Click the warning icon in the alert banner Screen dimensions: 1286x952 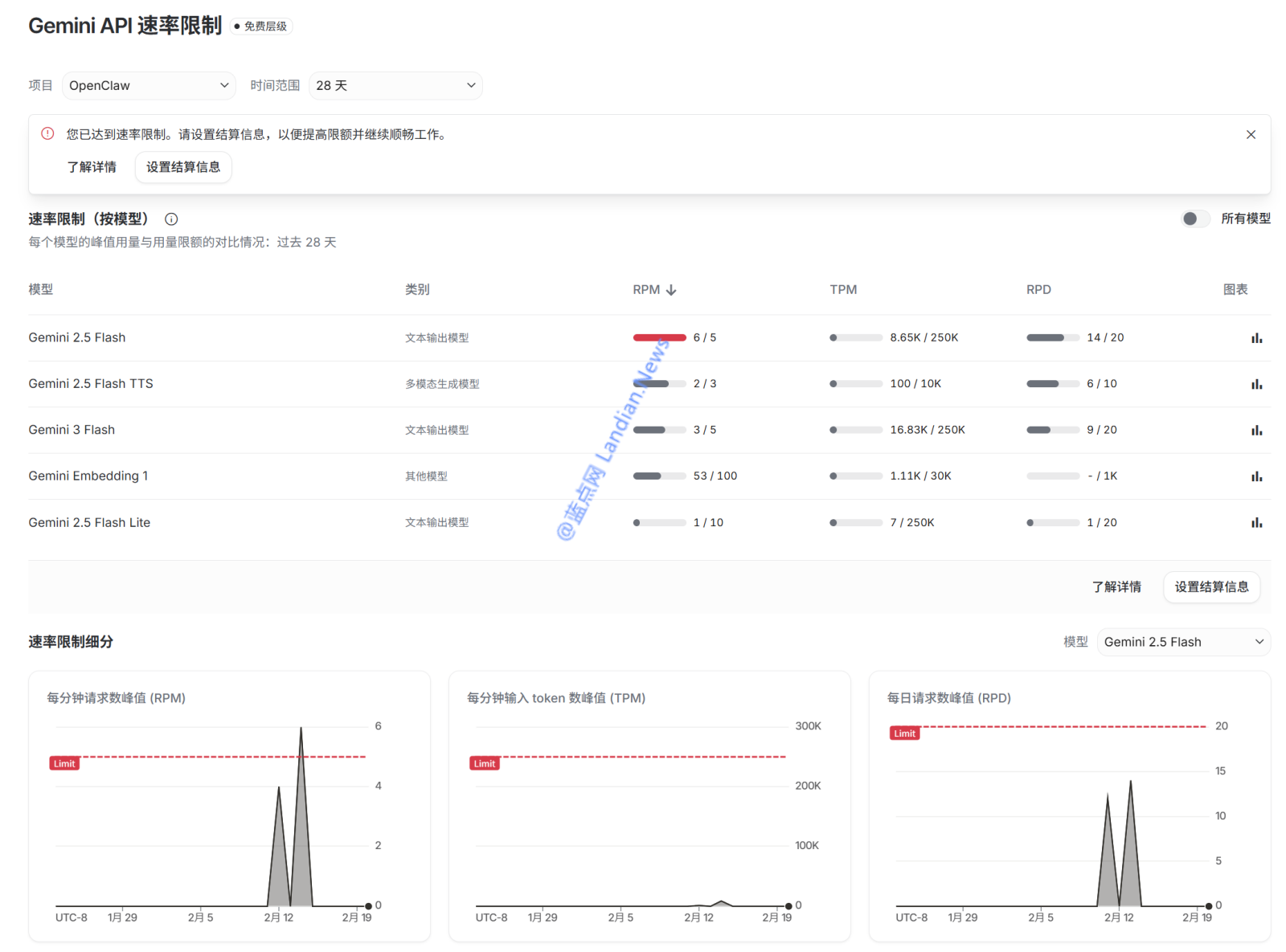pos(47,134)
